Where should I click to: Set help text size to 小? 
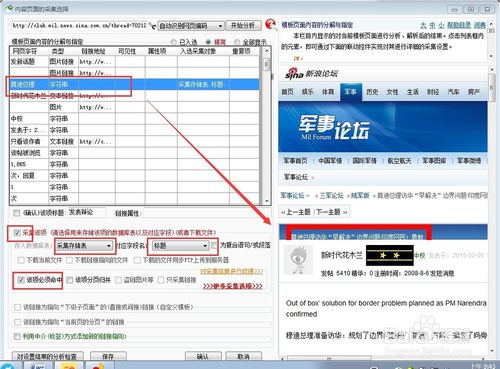point(441,25)
